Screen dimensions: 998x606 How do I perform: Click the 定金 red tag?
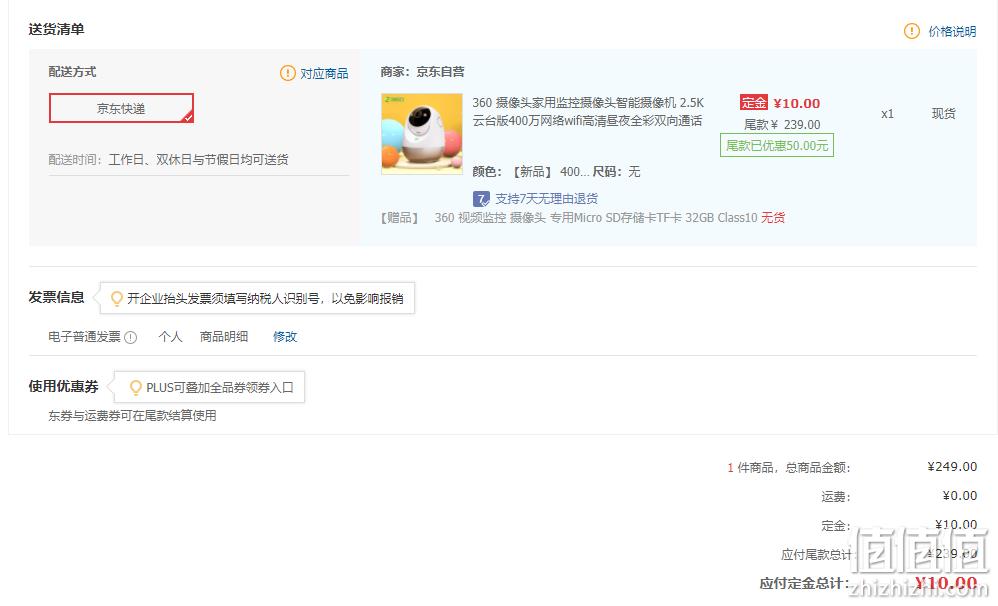click(754, 102)
